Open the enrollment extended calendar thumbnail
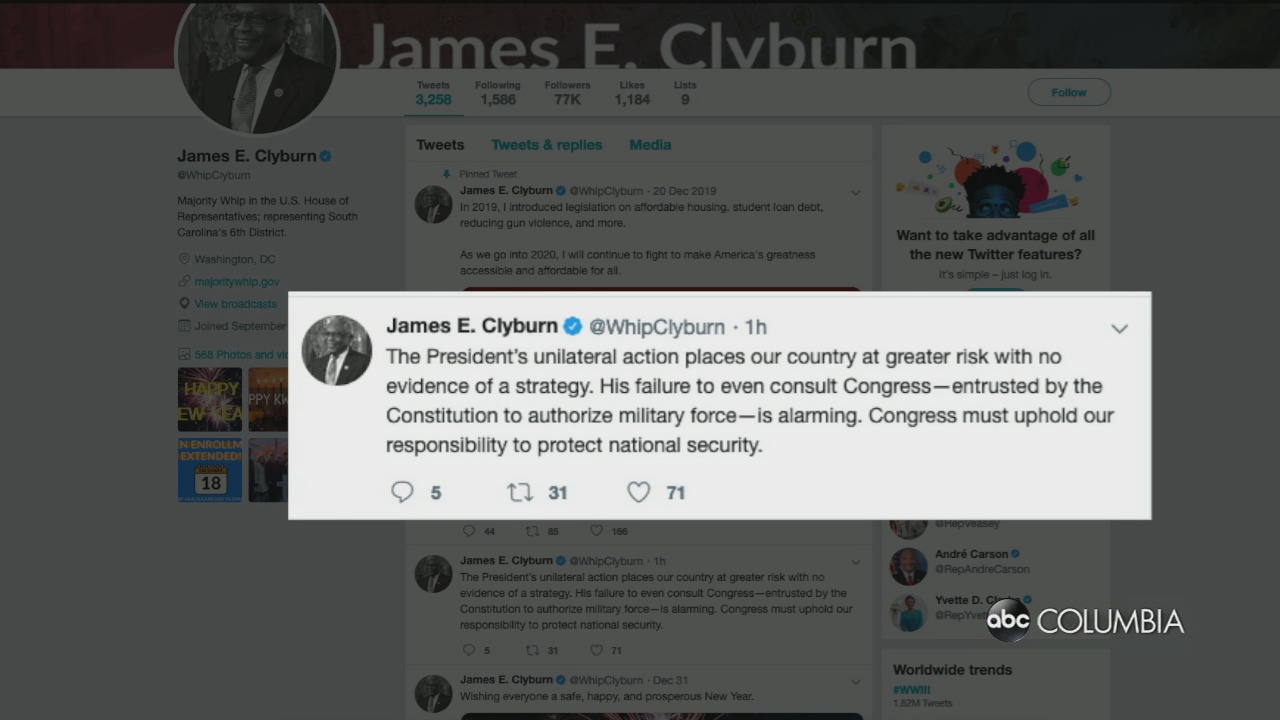 click(210, 469)
